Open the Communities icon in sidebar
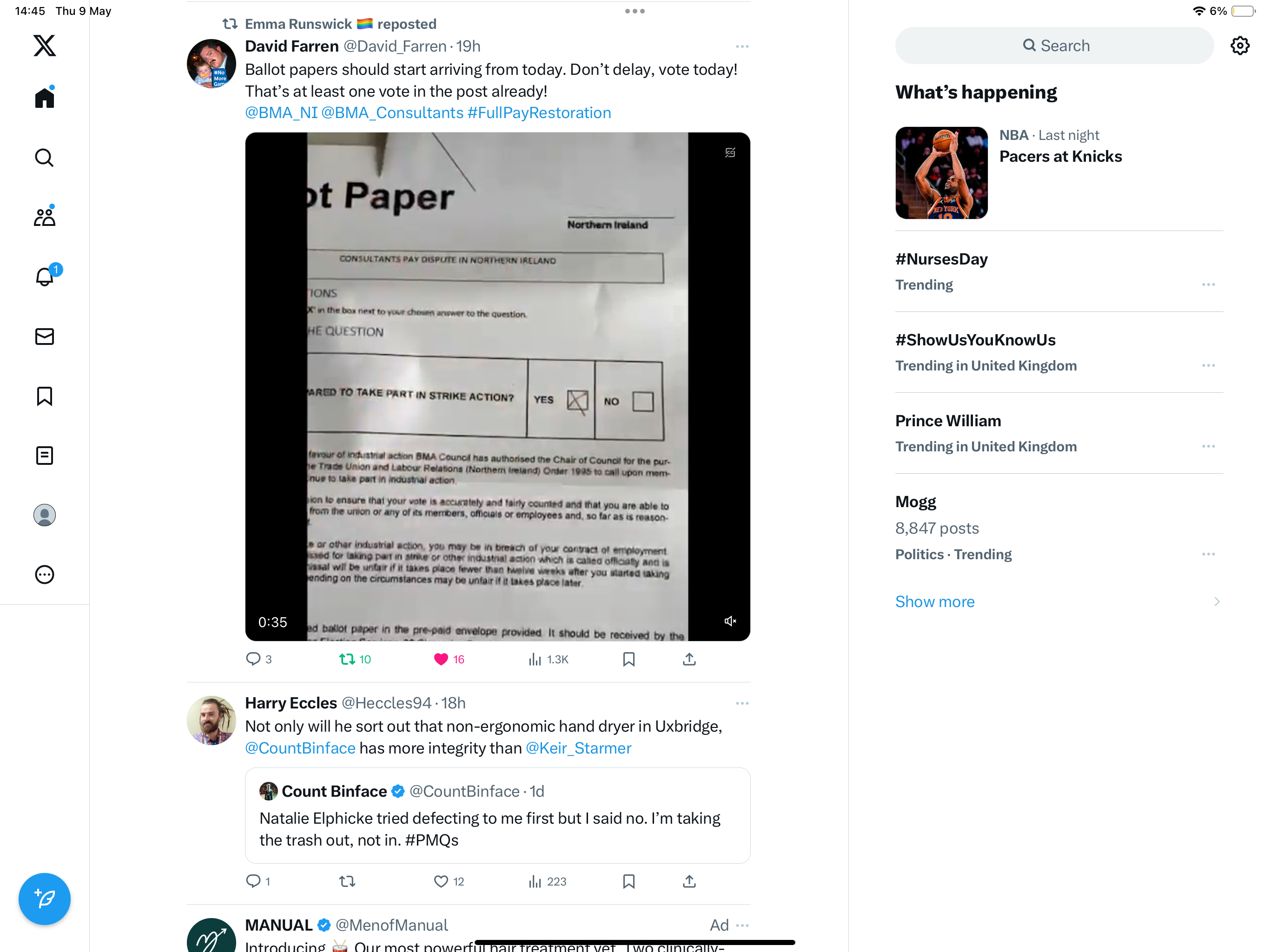Viewport: 1270px width, 952px height. pyautogui.click(x=44, y=217)
